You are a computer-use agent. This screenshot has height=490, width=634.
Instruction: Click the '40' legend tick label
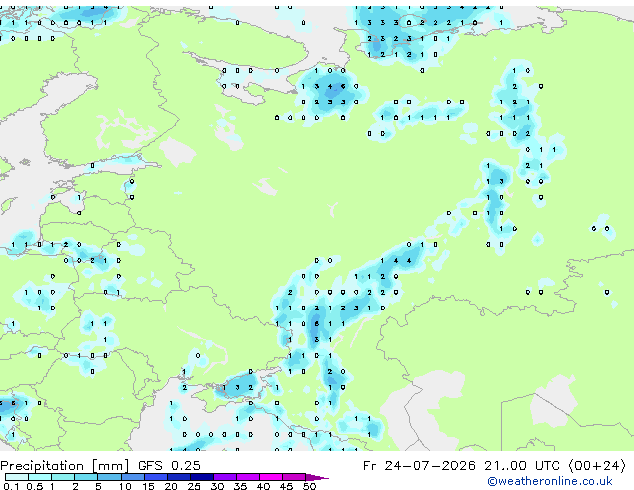pos(264,486)
